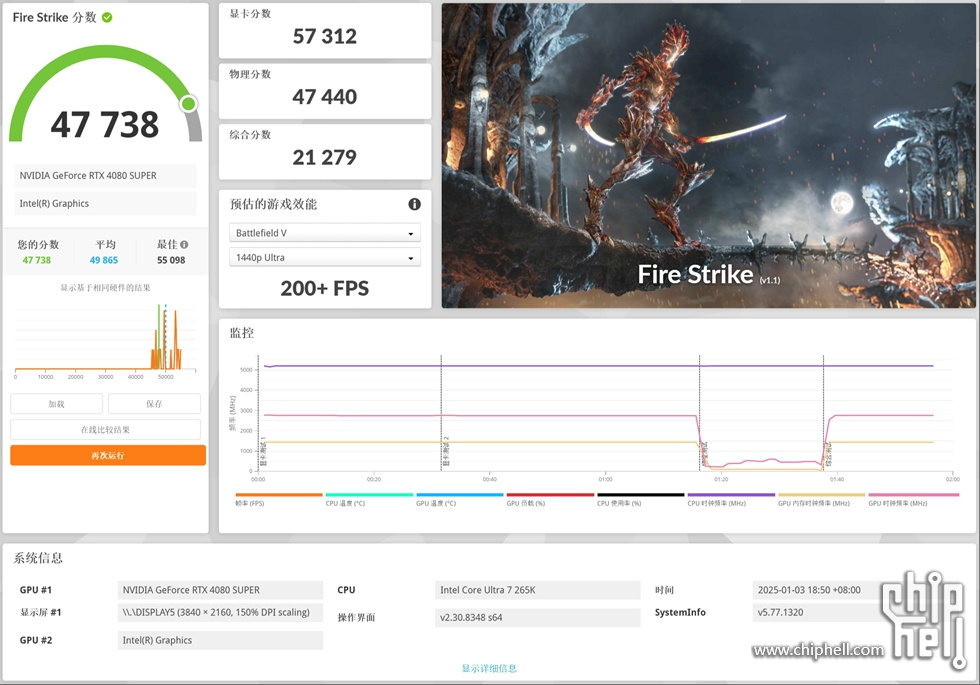
Task: Toggle the CPU 温度 legend swatch
Action: [x=369, y=495]
